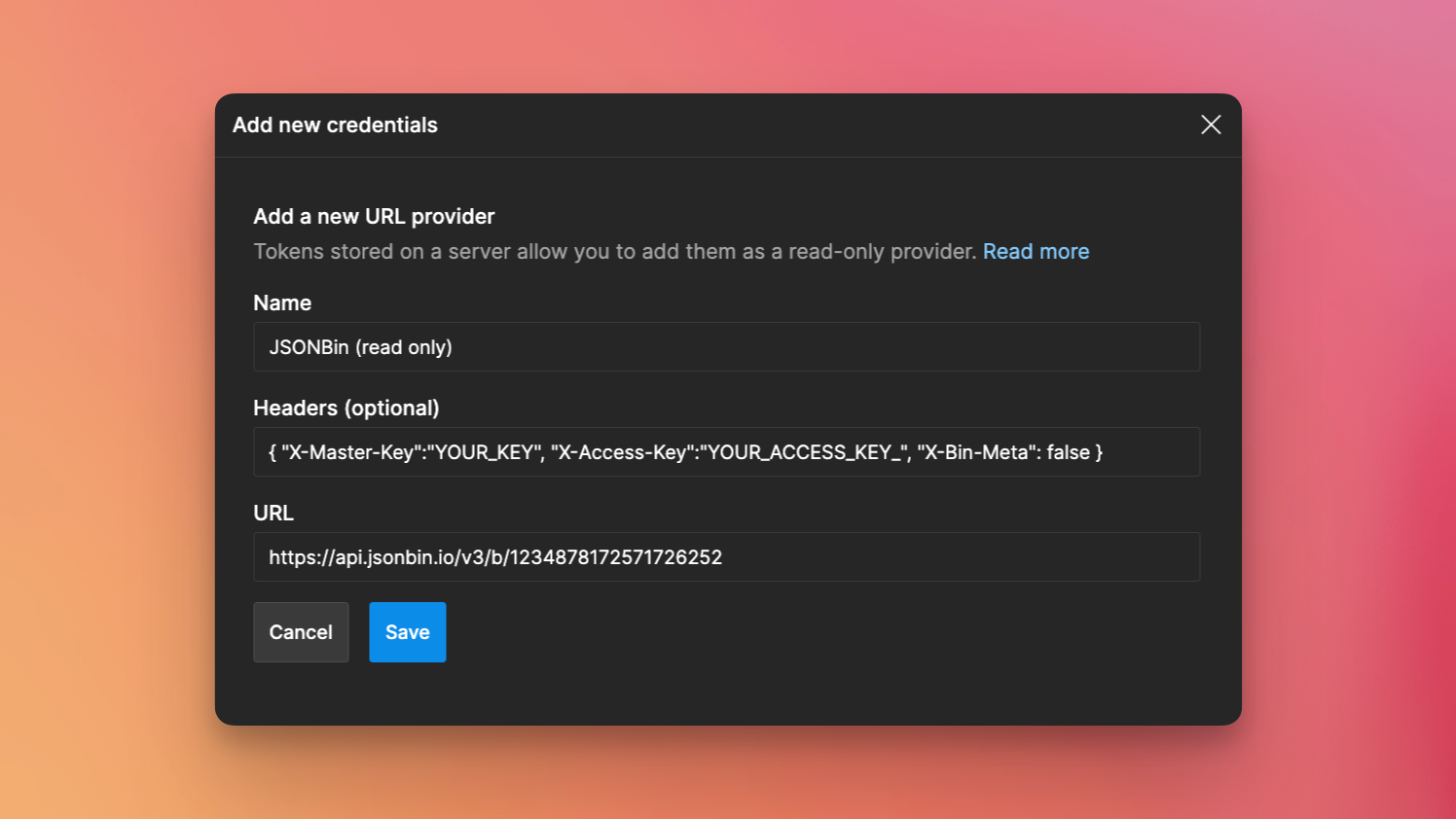1456x819 pixels.
Task: Close the Add new credentials dialog
Action: click(1211, 125)
